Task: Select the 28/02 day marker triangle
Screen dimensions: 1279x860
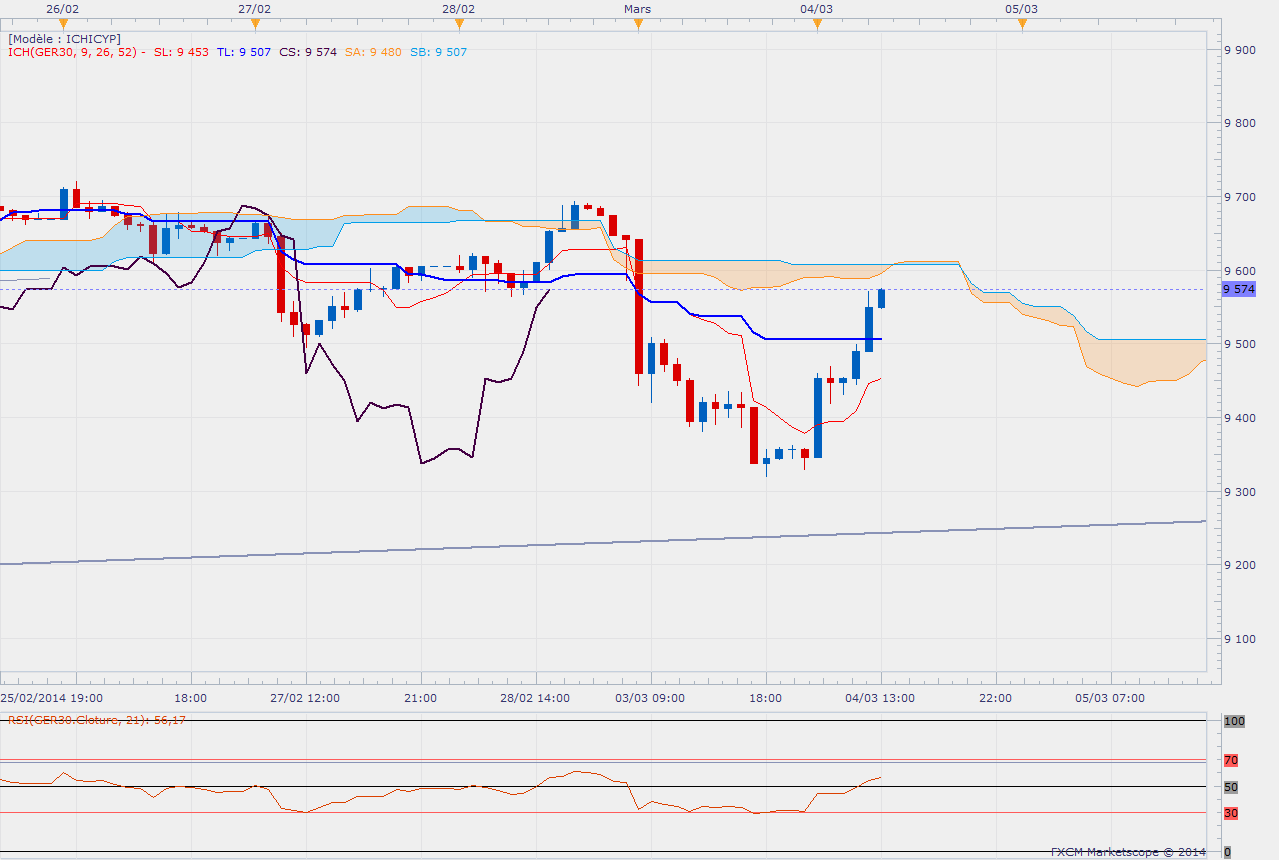Action: click(459, 24)
